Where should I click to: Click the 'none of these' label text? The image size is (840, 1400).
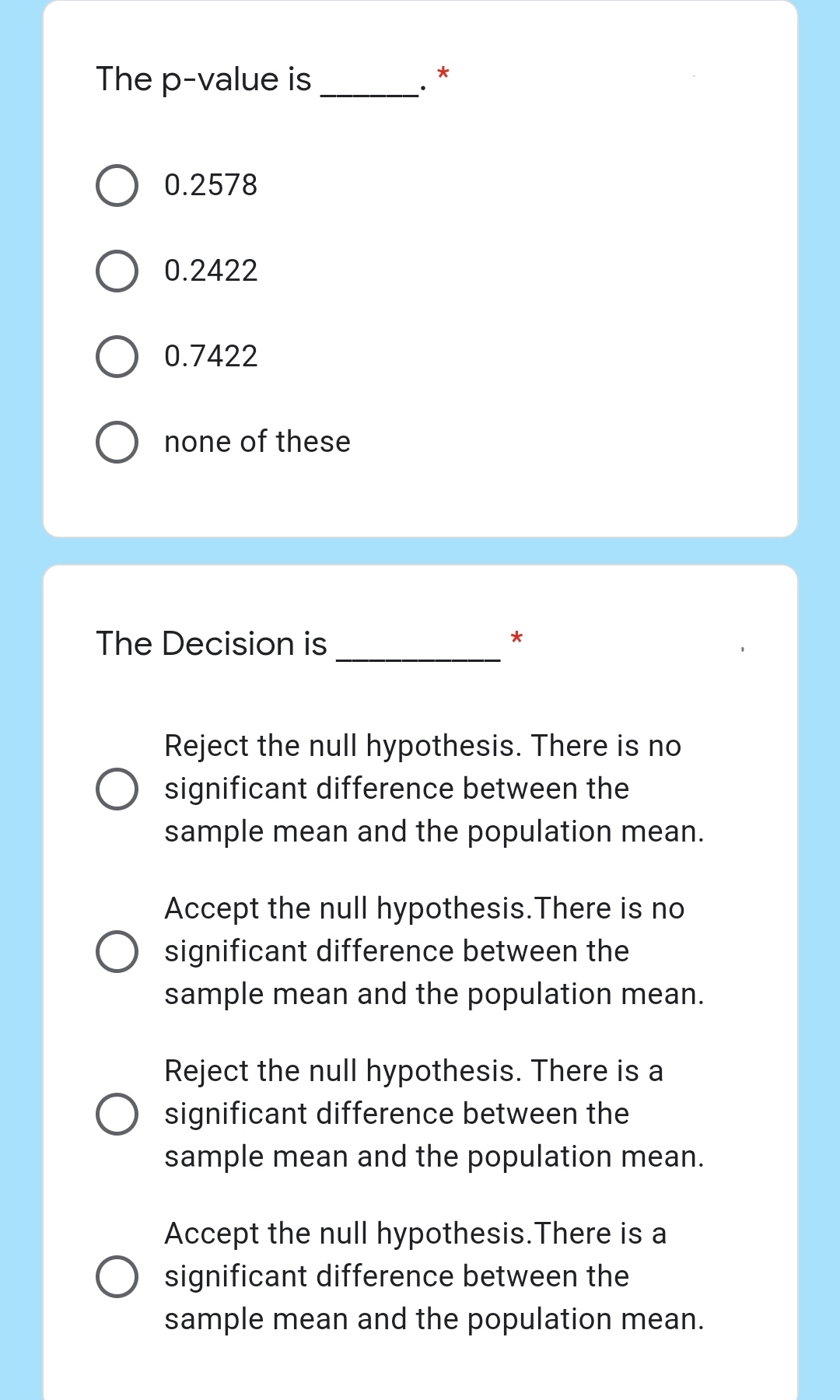pyautogui.click(x=257, y=442)
